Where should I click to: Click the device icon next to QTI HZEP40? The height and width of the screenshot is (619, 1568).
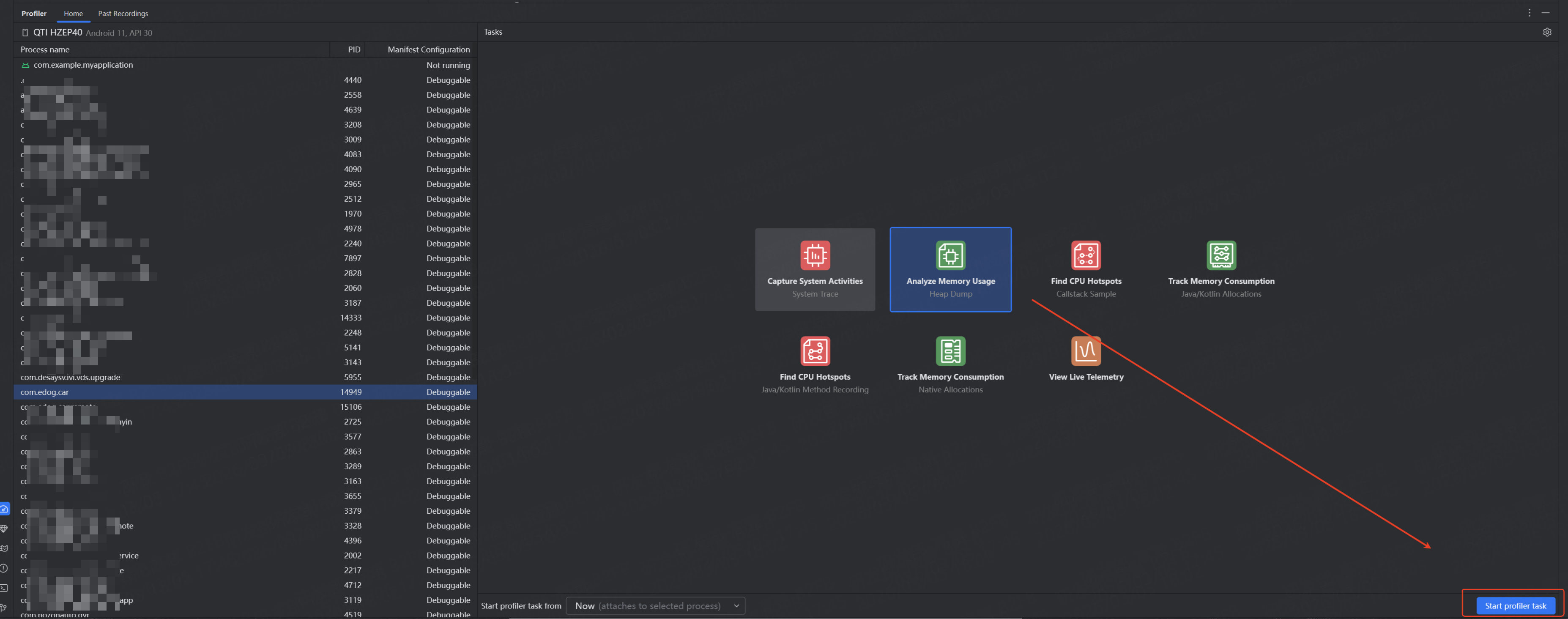coord(25,32)
